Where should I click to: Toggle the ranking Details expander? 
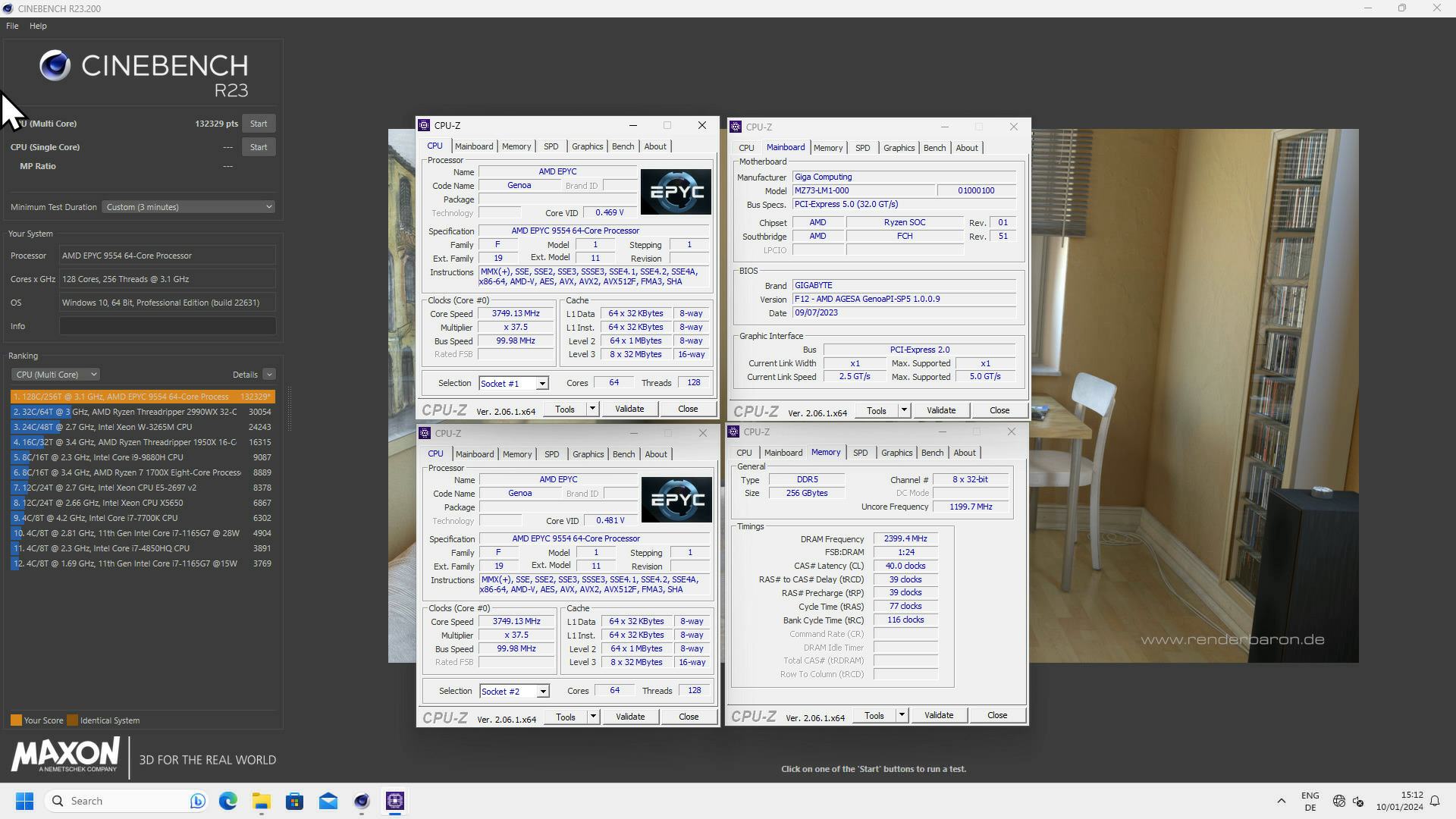point(269,375)
